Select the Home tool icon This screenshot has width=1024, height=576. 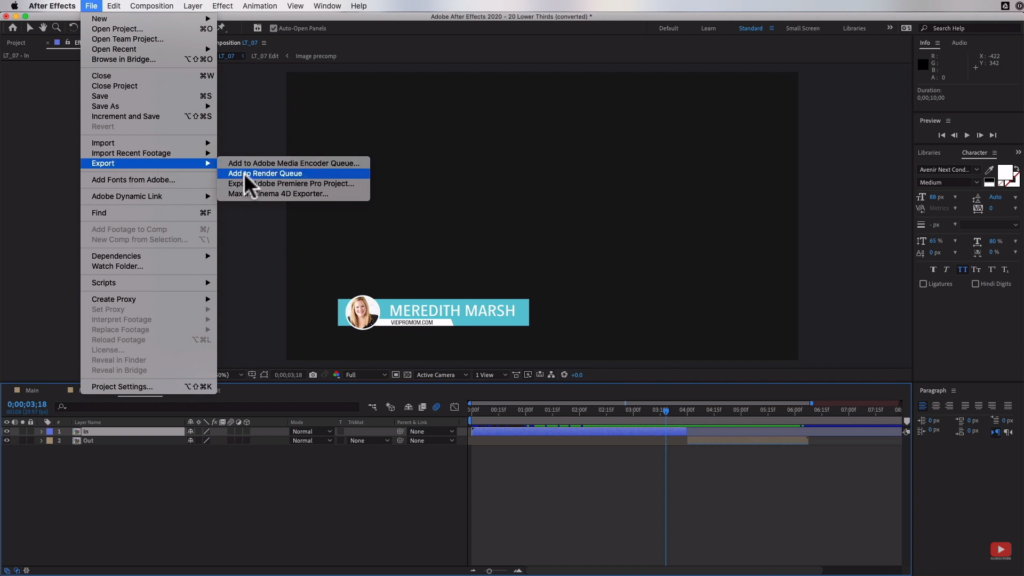[x=12, y=27]
